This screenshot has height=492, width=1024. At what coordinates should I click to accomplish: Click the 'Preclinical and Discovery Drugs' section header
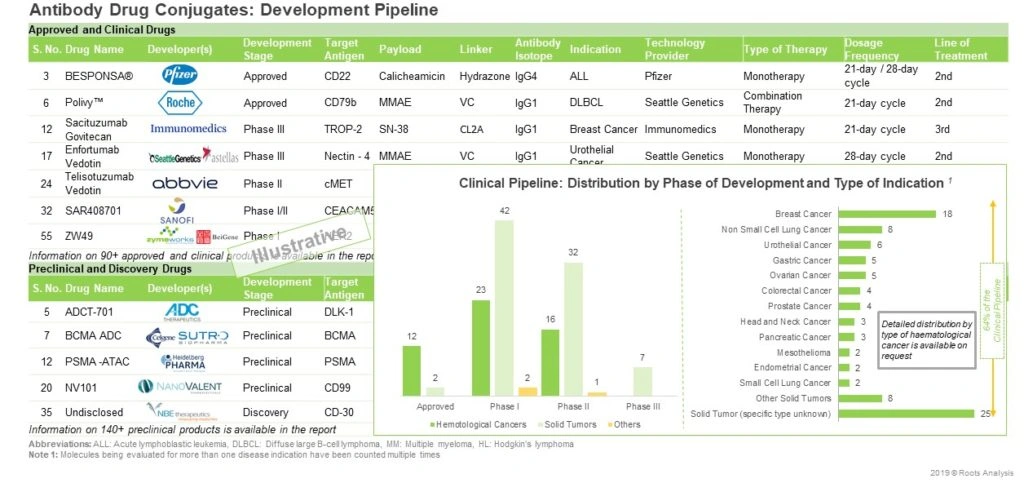click(x=110, y=269)
